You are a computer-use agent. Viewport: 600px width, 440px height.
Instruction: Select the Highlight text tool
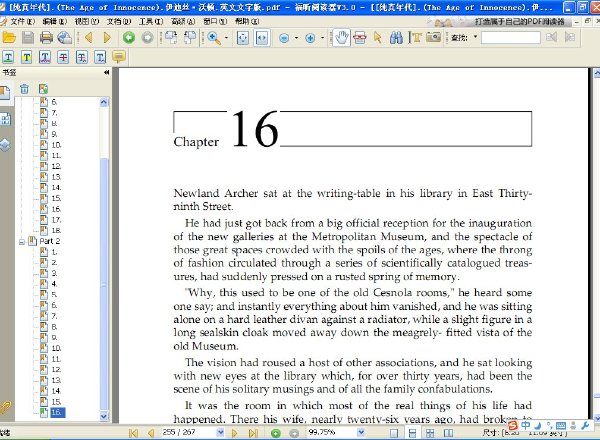[x=26, y=57]
